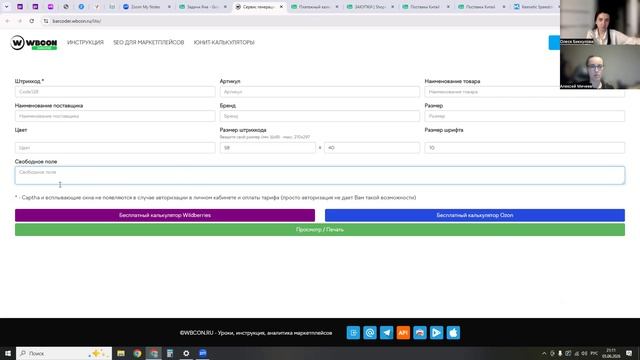Focus the Цвет input field
Image resolution: width=640 pixels, height=360 pixels.
coord(115,148)
